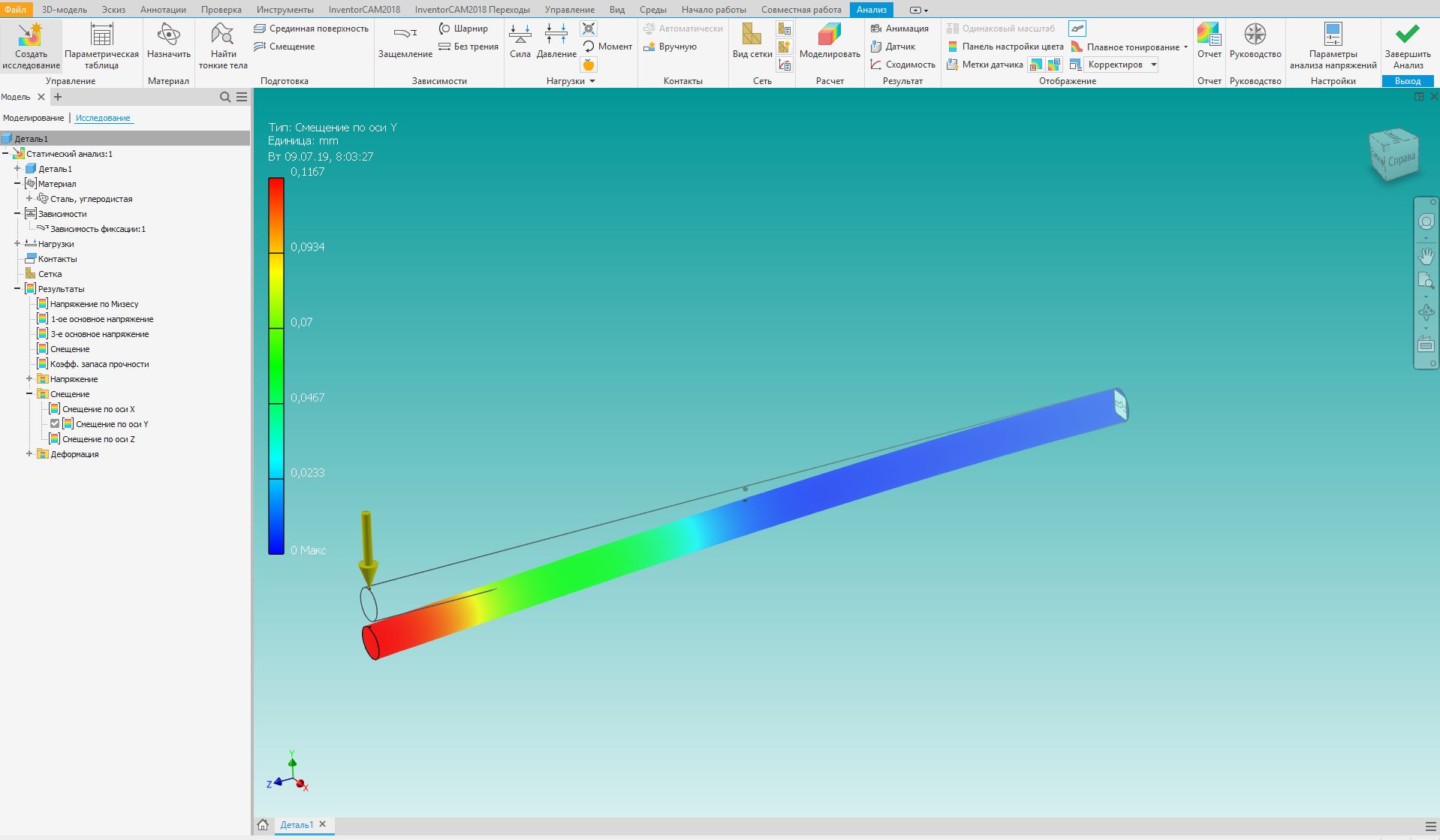Click the Сходимость result button
The height and width of the screenshot is (840, 1440).
click(902, 65)
